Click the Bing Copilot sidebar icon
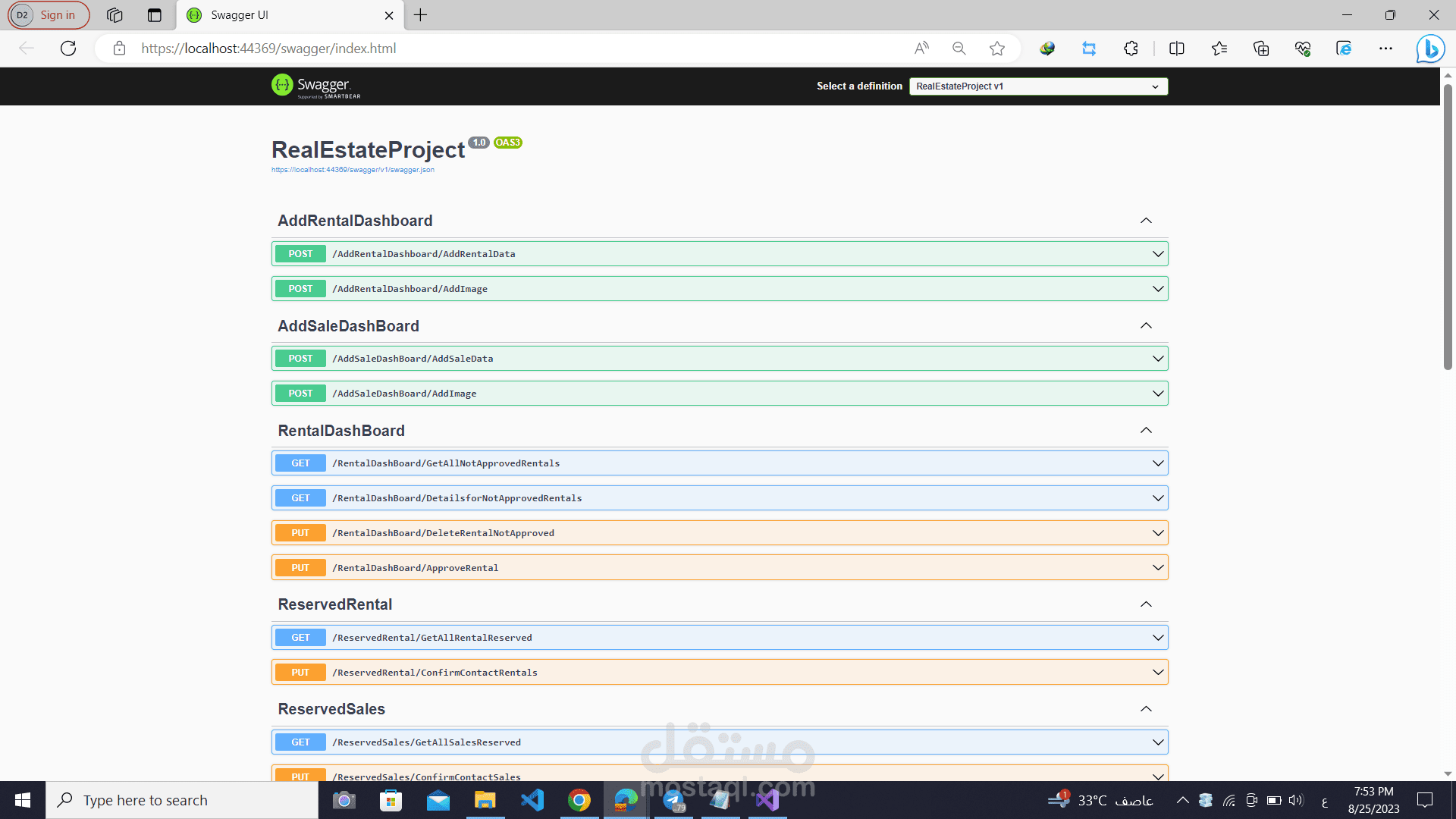This screenshot has height=819, width=1456. [x=1430, y=49]
